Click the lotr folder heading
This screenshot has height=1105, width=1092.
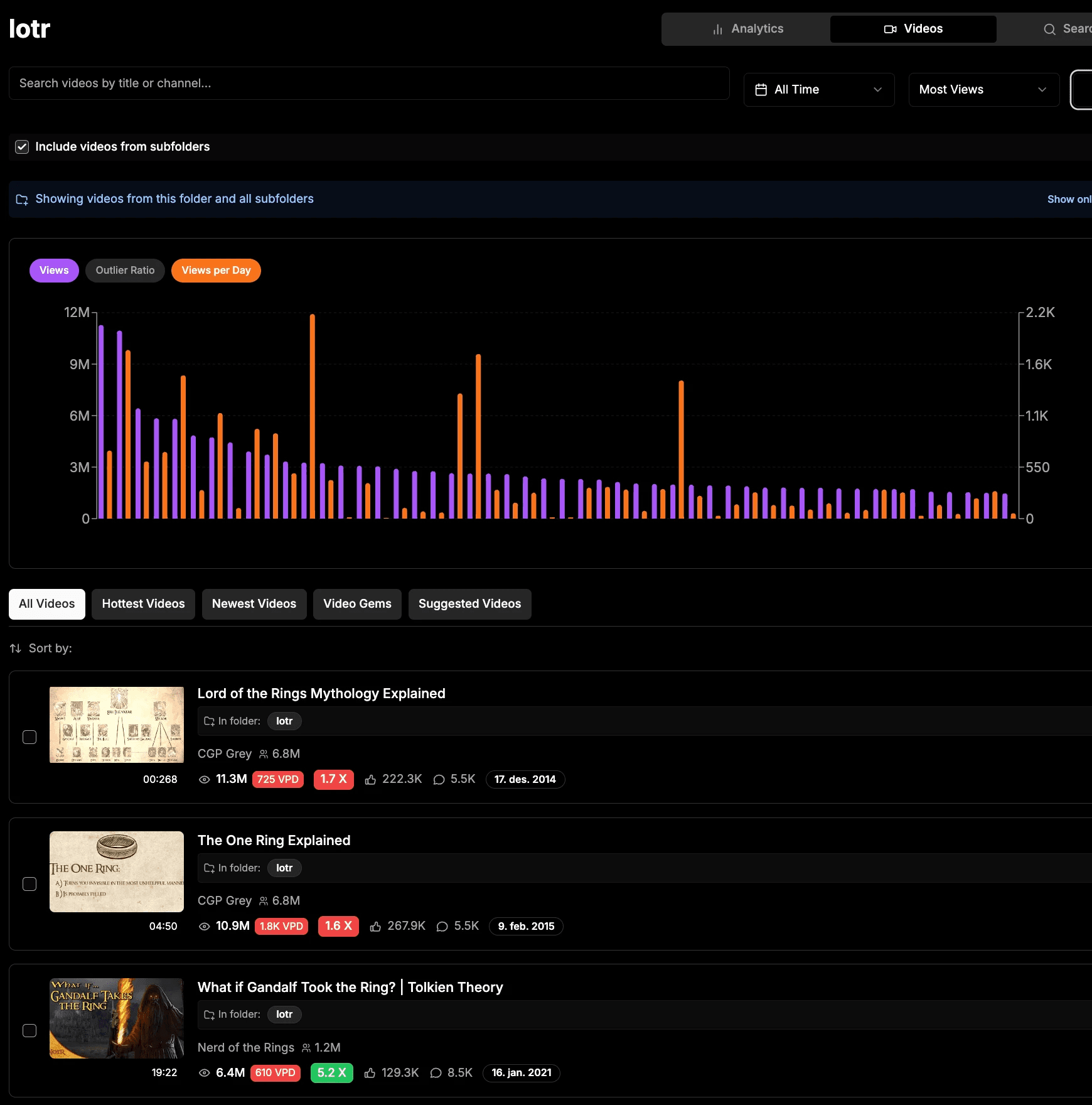click(x=29, y=29)
